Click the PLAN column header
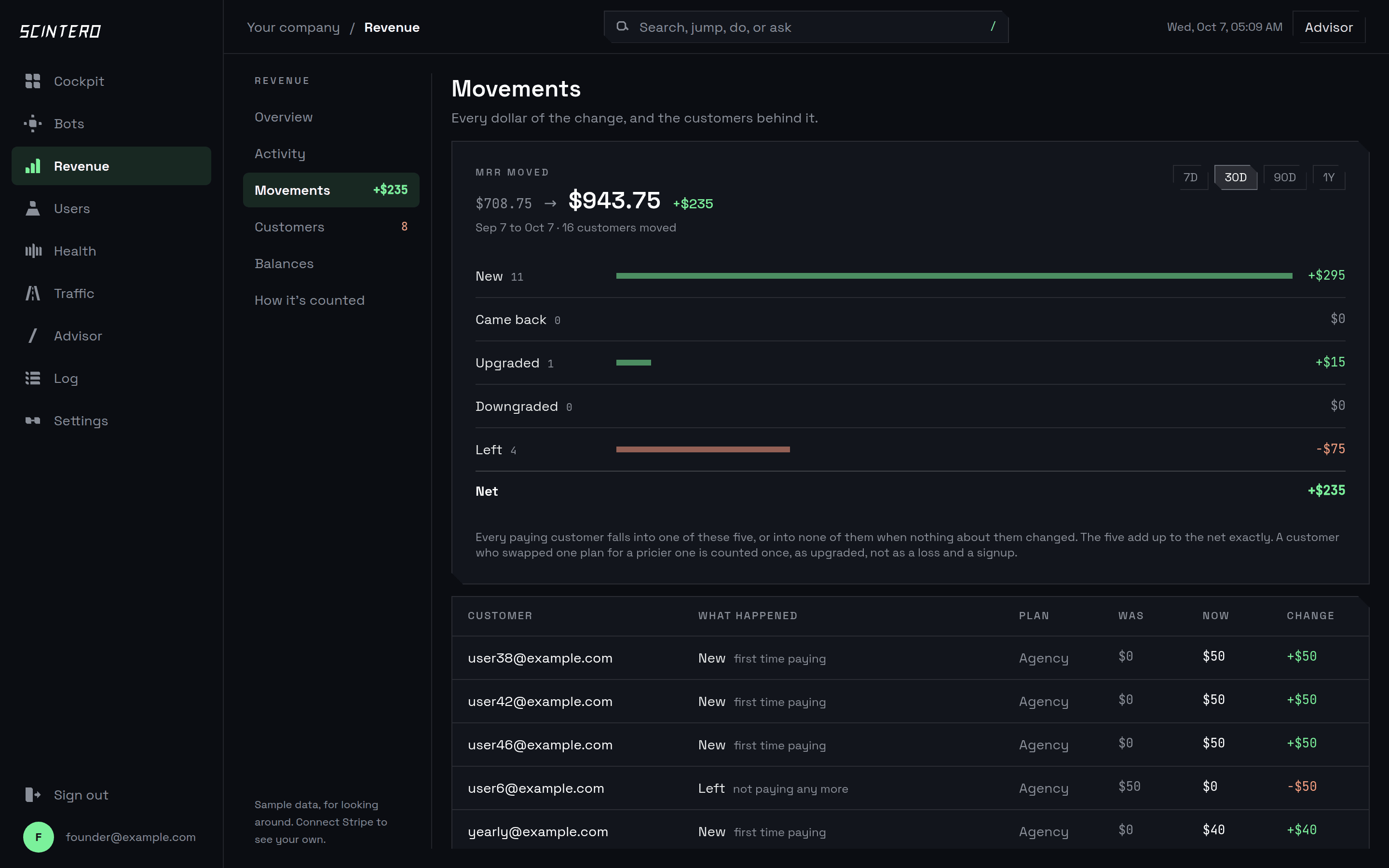Screen dimensions: 1389x868 click(1034, 615)
